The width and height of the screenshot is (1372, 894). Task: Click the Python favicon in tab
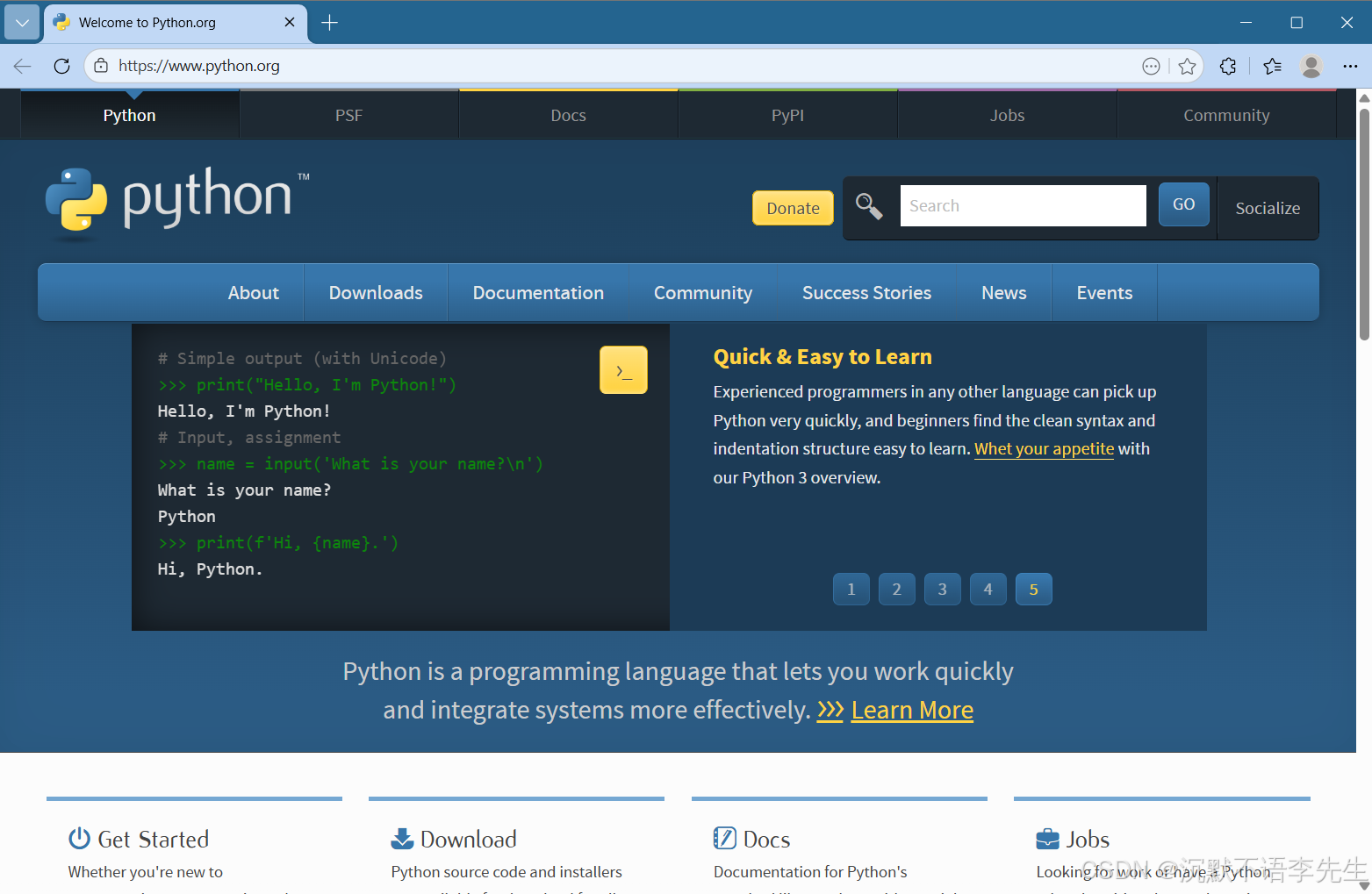point(61,22)
